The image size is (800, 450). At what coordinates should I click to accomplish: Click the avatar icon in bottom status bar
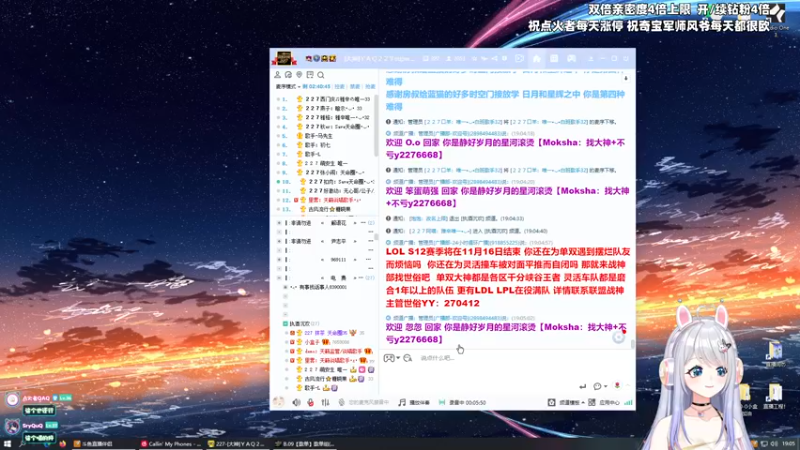[279, 402]
